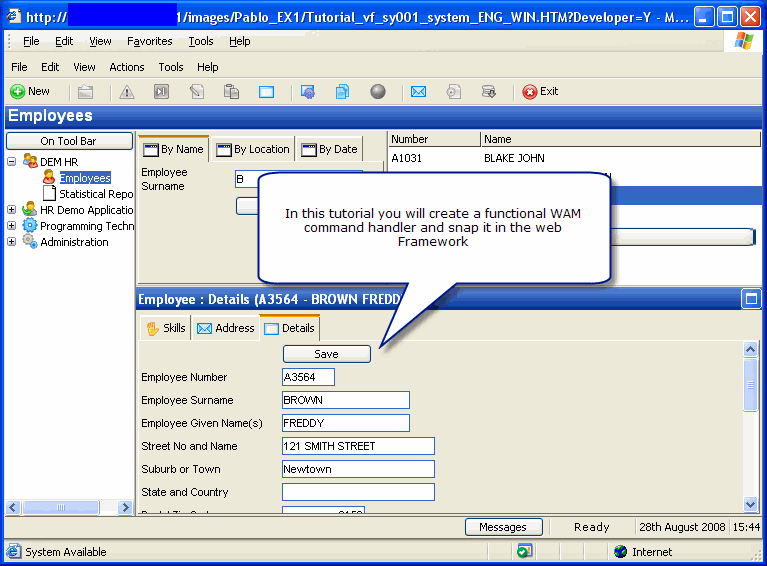The width and height of the screenshot is (767, 566).
Task: Click the Save button
Action: pyautogui.click(x=327, y=354)
